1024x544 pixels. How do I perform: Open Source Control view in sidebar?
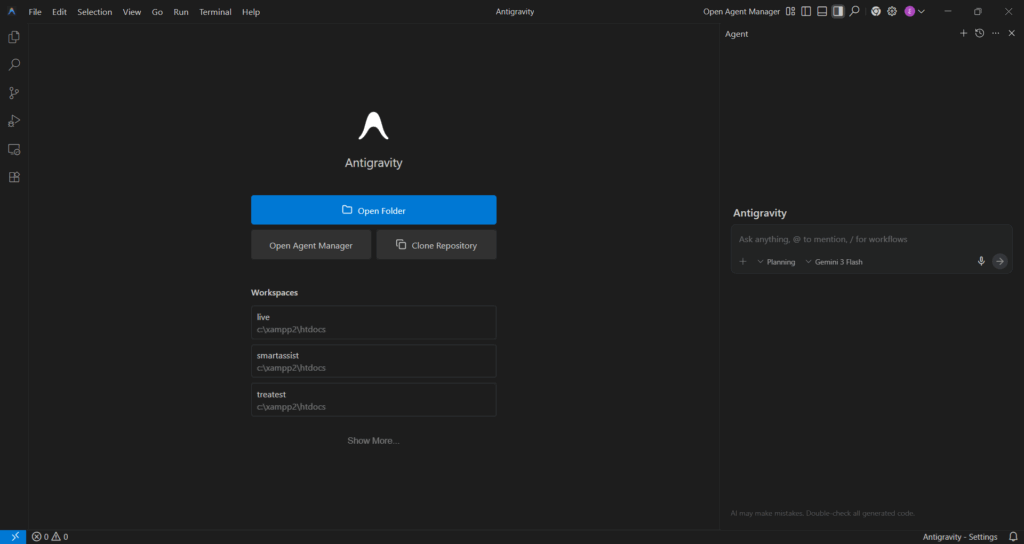(x=14, y=93)
